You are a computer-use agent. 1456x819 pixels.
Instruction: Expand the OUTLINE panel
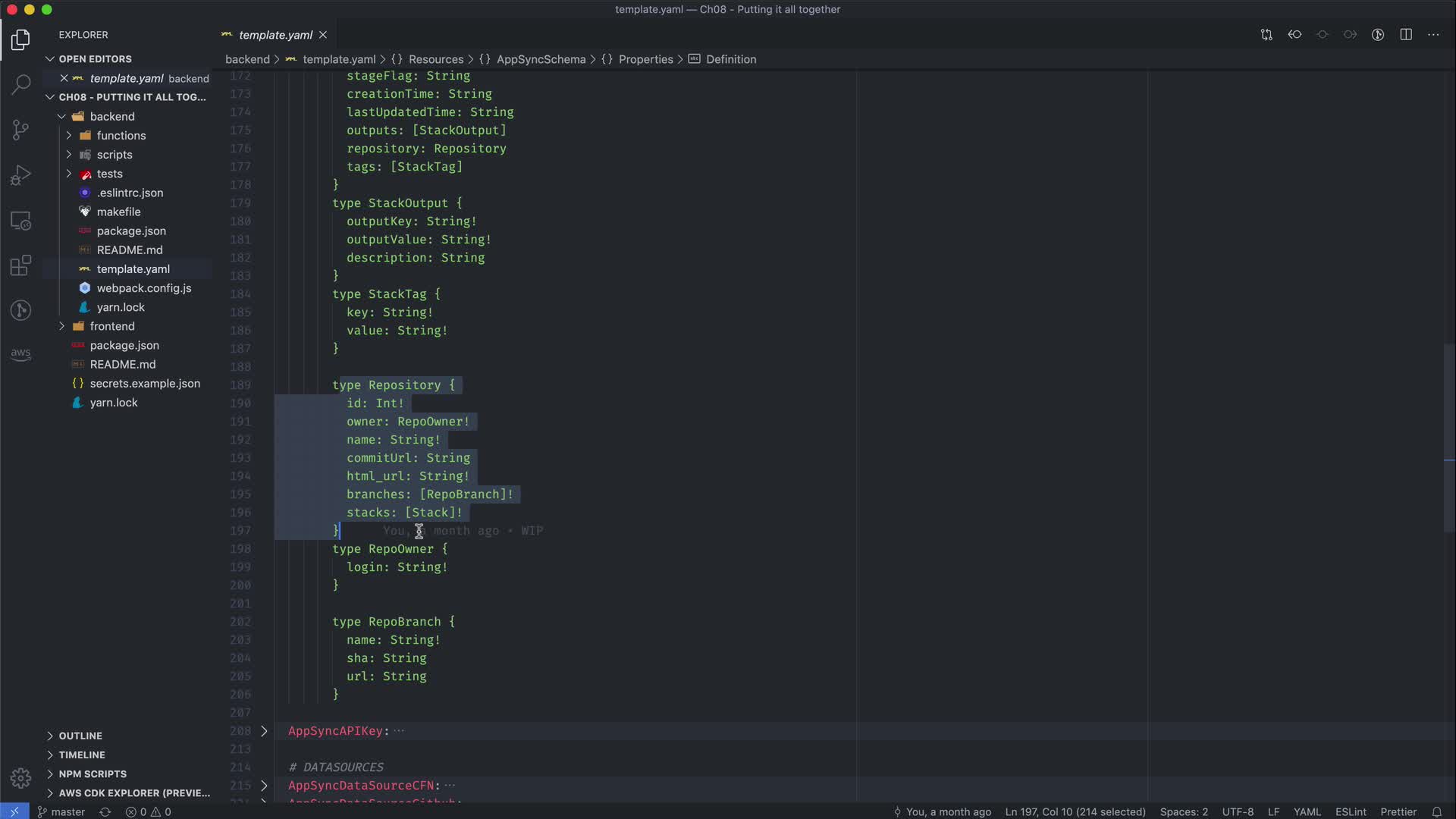click(x=80, y=736)
